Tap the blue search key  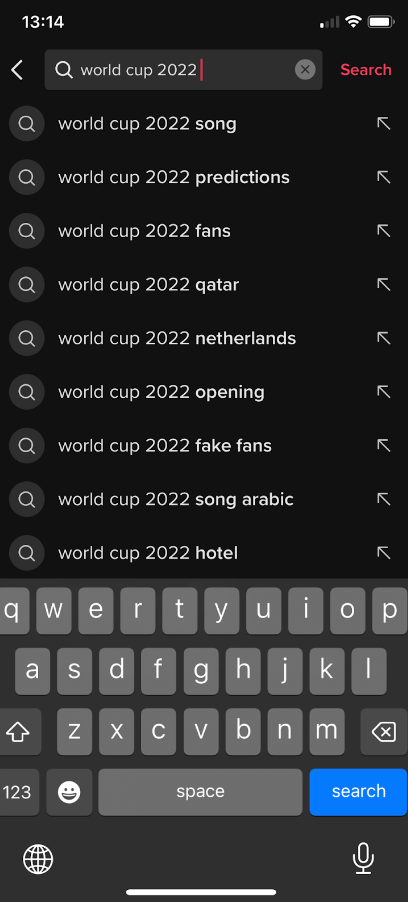(x=358, y=792)
